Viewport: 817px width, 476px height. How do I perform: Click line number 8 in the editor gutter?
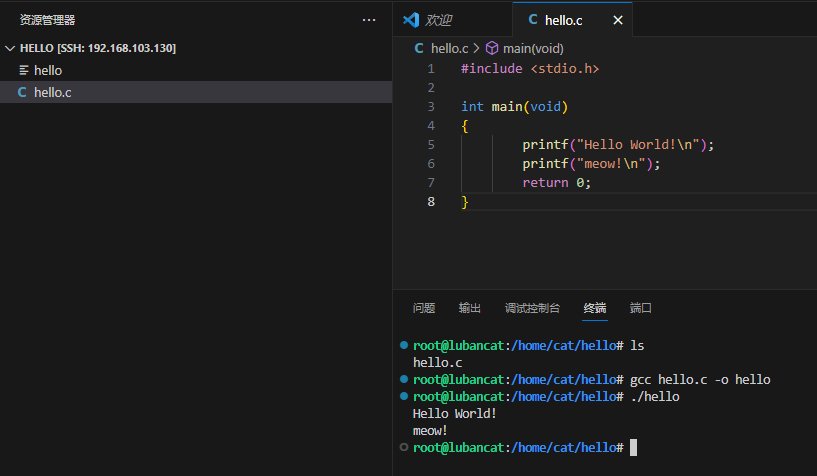(431, 202)
